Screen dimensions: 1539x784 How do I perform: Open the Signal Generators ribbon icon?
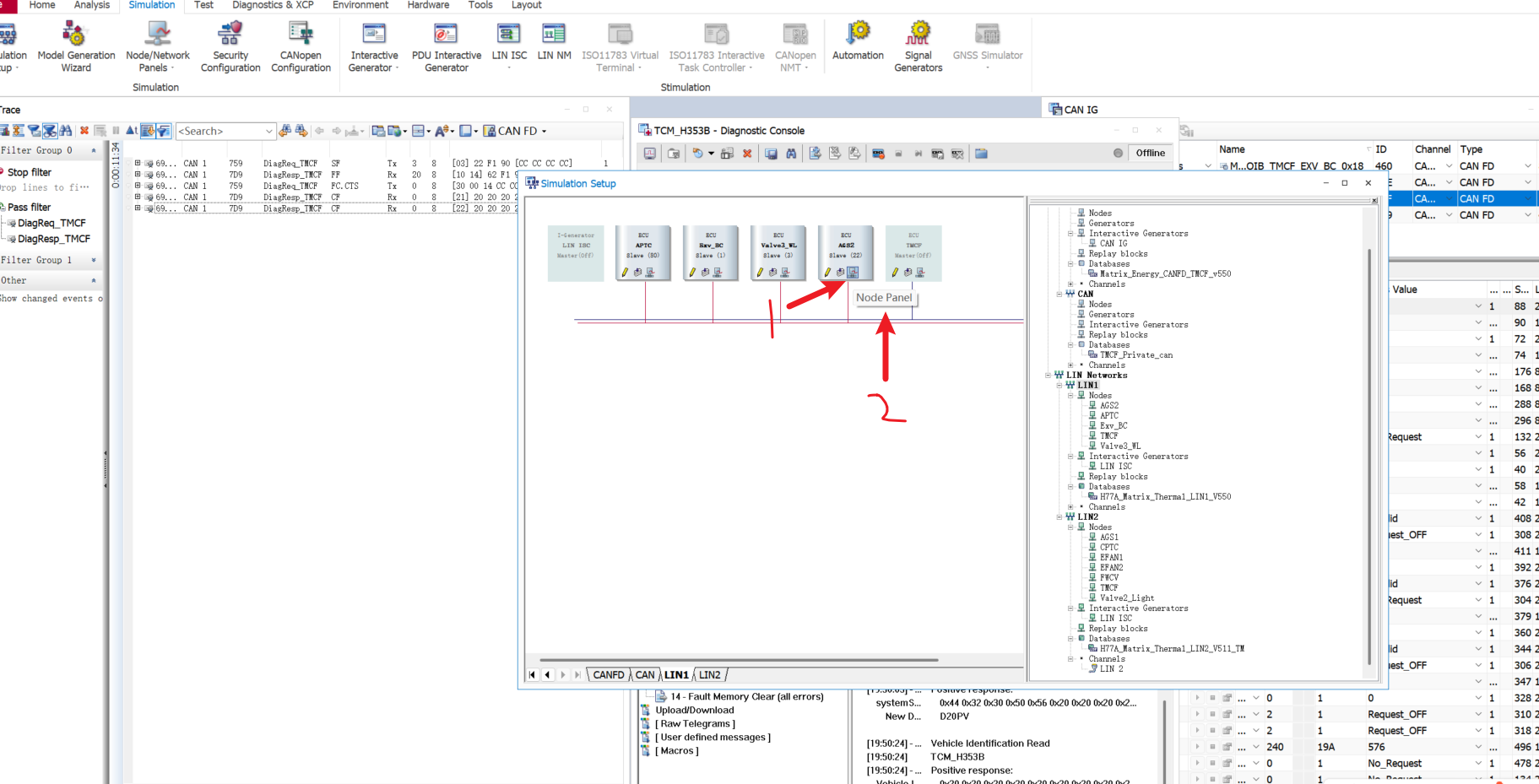pyautogui.click(x=918, y=46)
